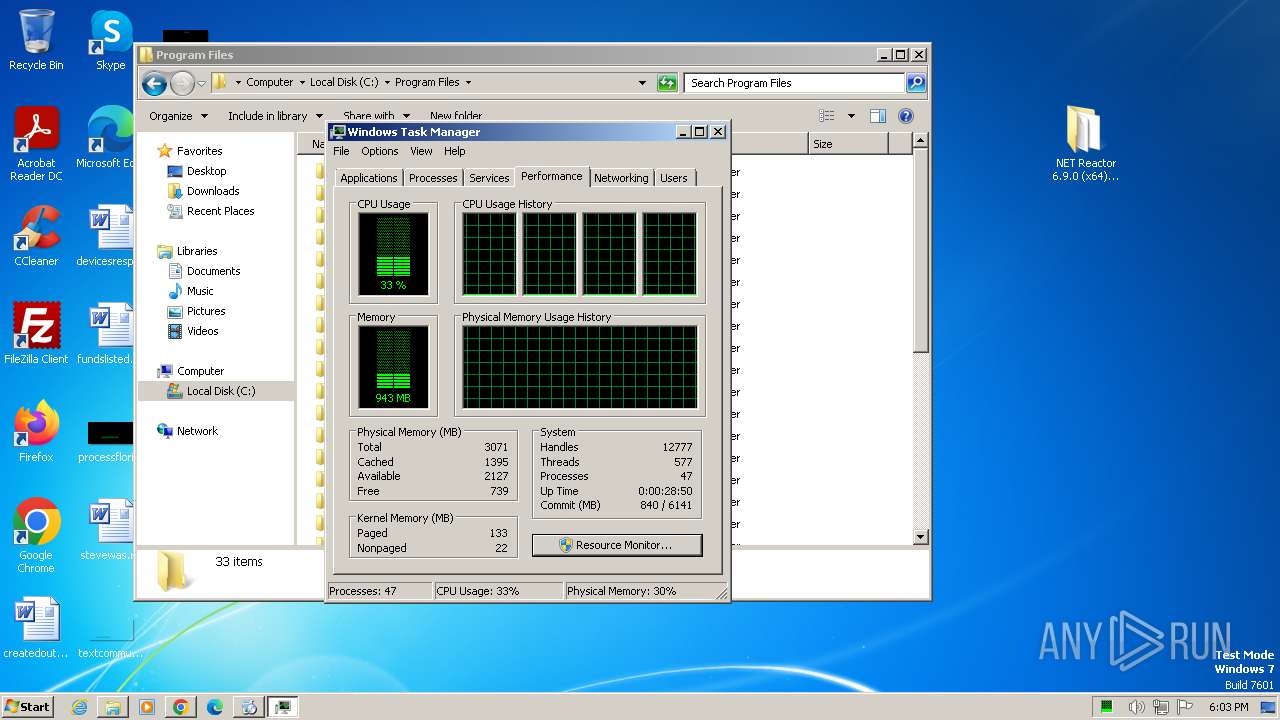Click Search Program Files input box
The height and width of the screenshot is (720, 1280).
tap(795, 83)
